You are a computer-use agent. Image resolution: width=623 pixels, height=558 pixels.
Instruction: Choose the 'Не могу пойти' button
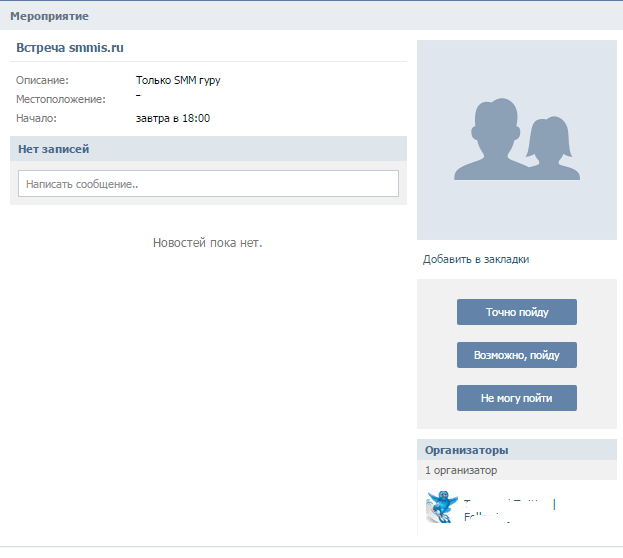coord(517,398)
